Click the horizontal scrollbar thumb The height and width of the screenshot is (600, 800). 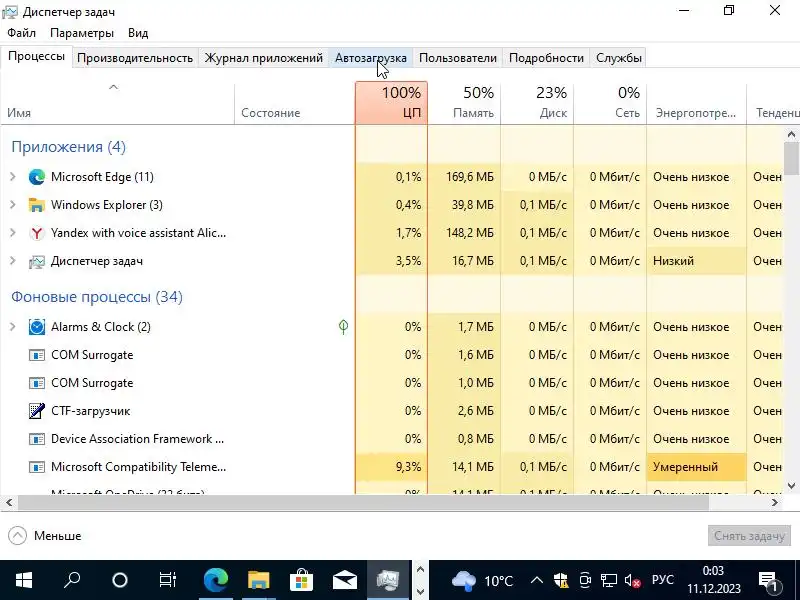pos(363,503)
